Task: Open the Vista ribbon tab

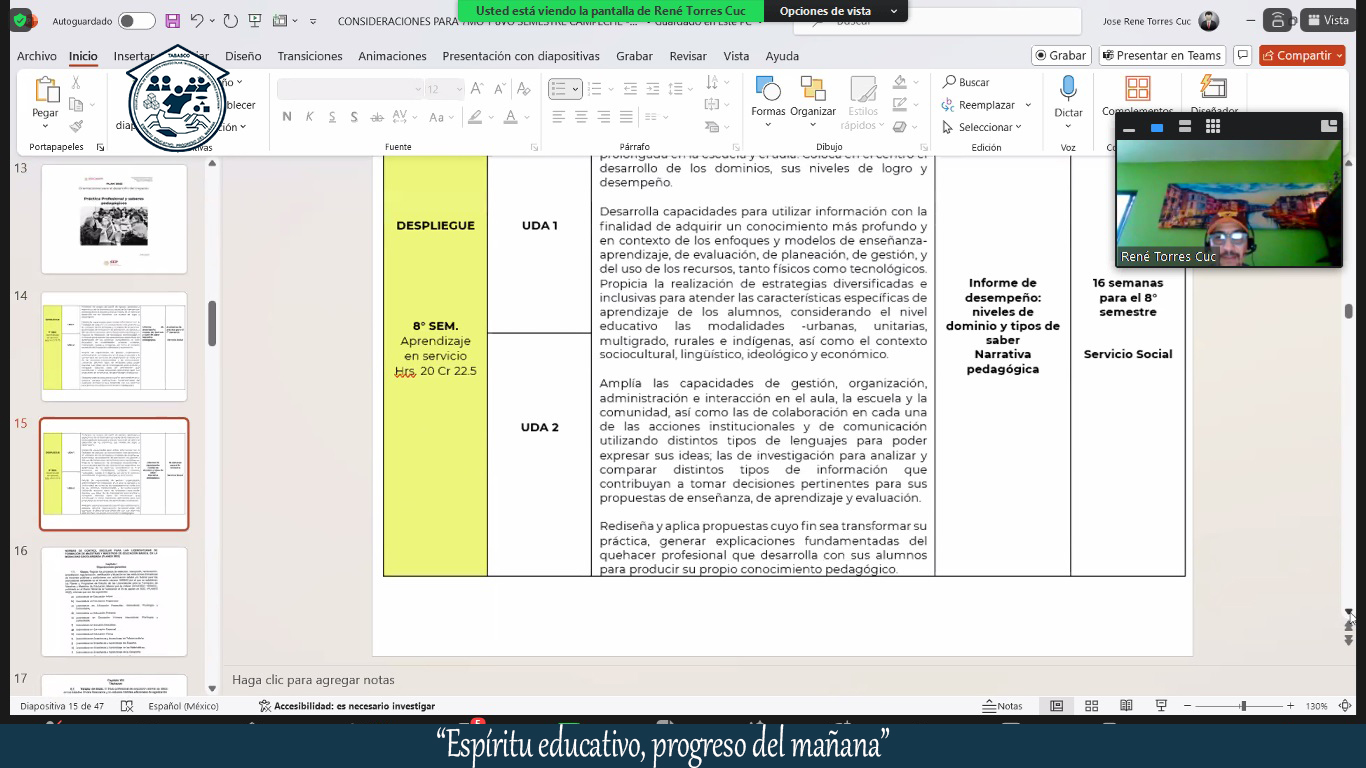Action: tap(736, 56)
